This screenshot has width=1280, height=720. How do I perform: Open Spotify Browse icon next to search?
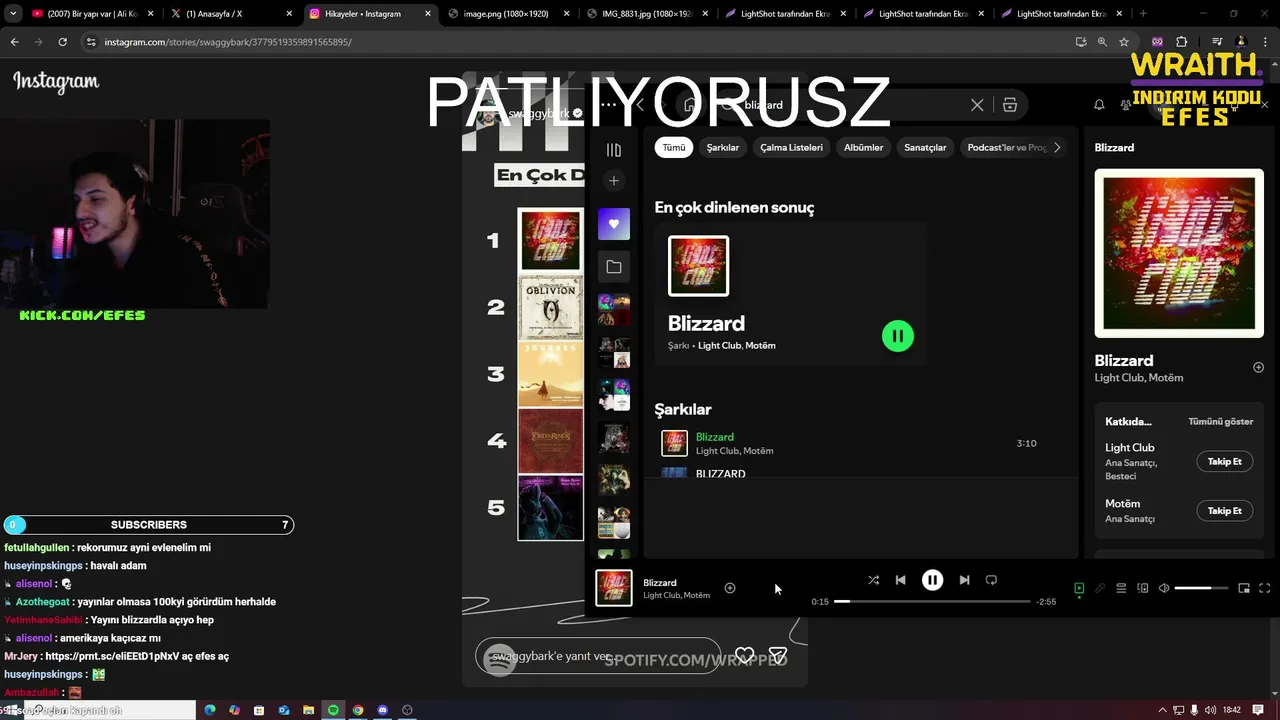pos(1010,105)
